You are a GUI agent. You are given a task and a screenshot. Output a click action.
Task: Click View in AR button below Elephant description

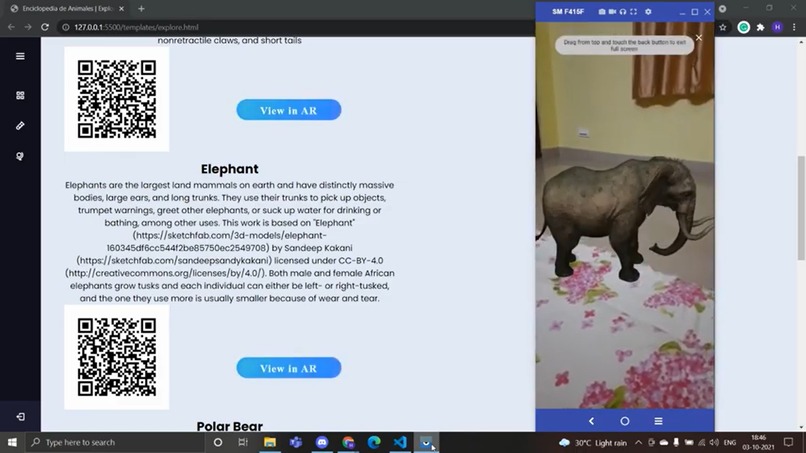[288, 368]
